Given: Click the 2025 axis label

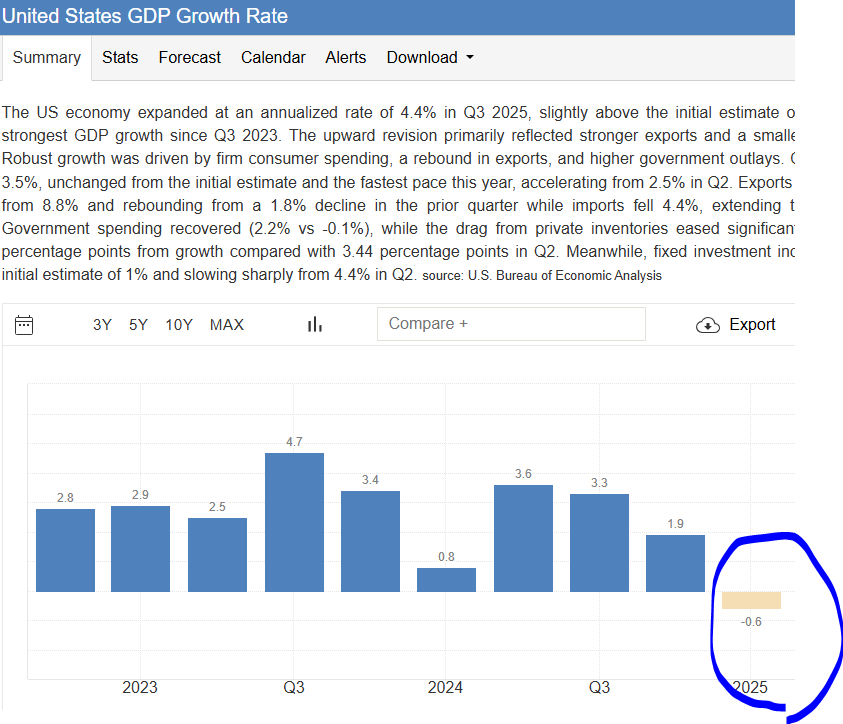Looking at the screenshot, I should pyautogui.click(x=750, y=687).
